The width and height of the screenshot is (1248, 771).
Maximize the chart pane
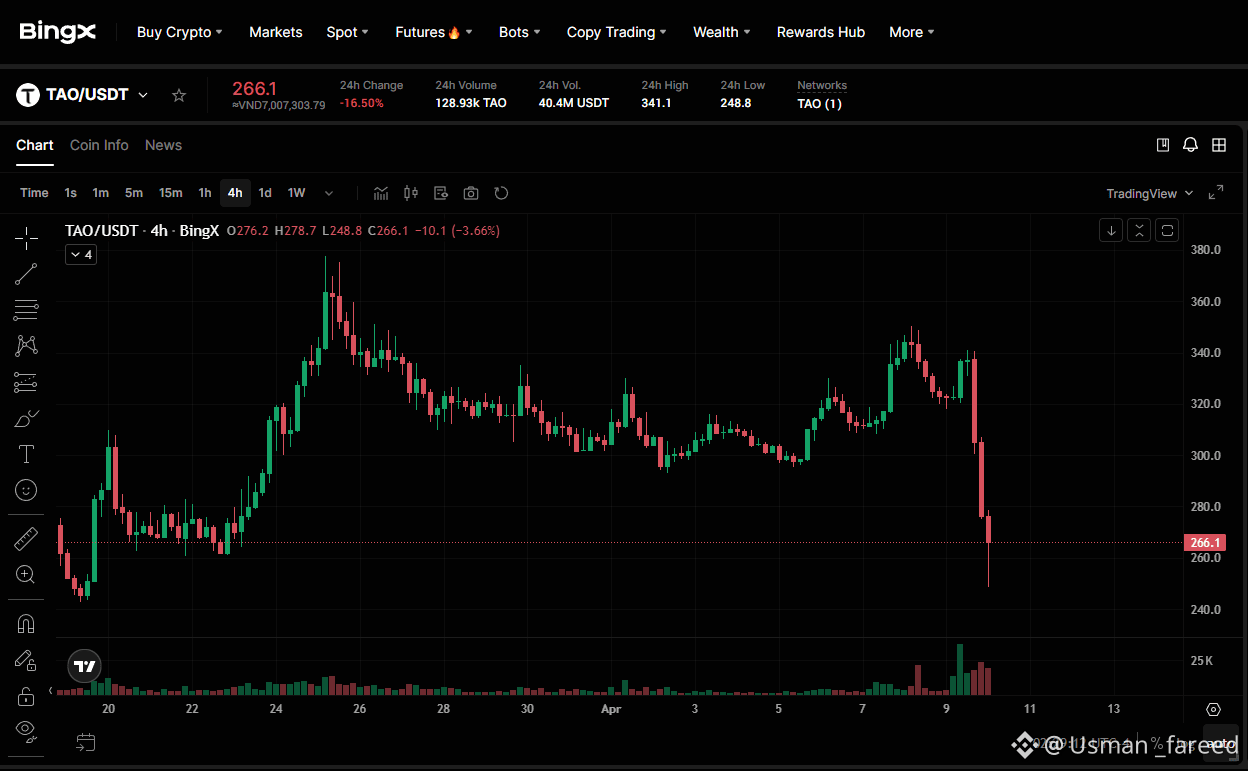pos(1167,231)
